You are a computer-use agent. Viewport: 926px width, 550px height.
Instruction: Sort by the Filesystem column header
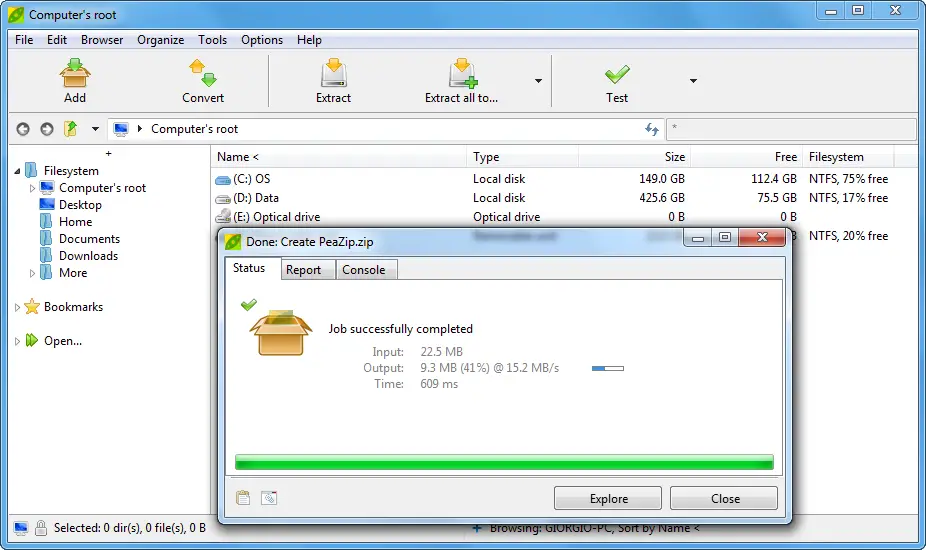point(848,157)
